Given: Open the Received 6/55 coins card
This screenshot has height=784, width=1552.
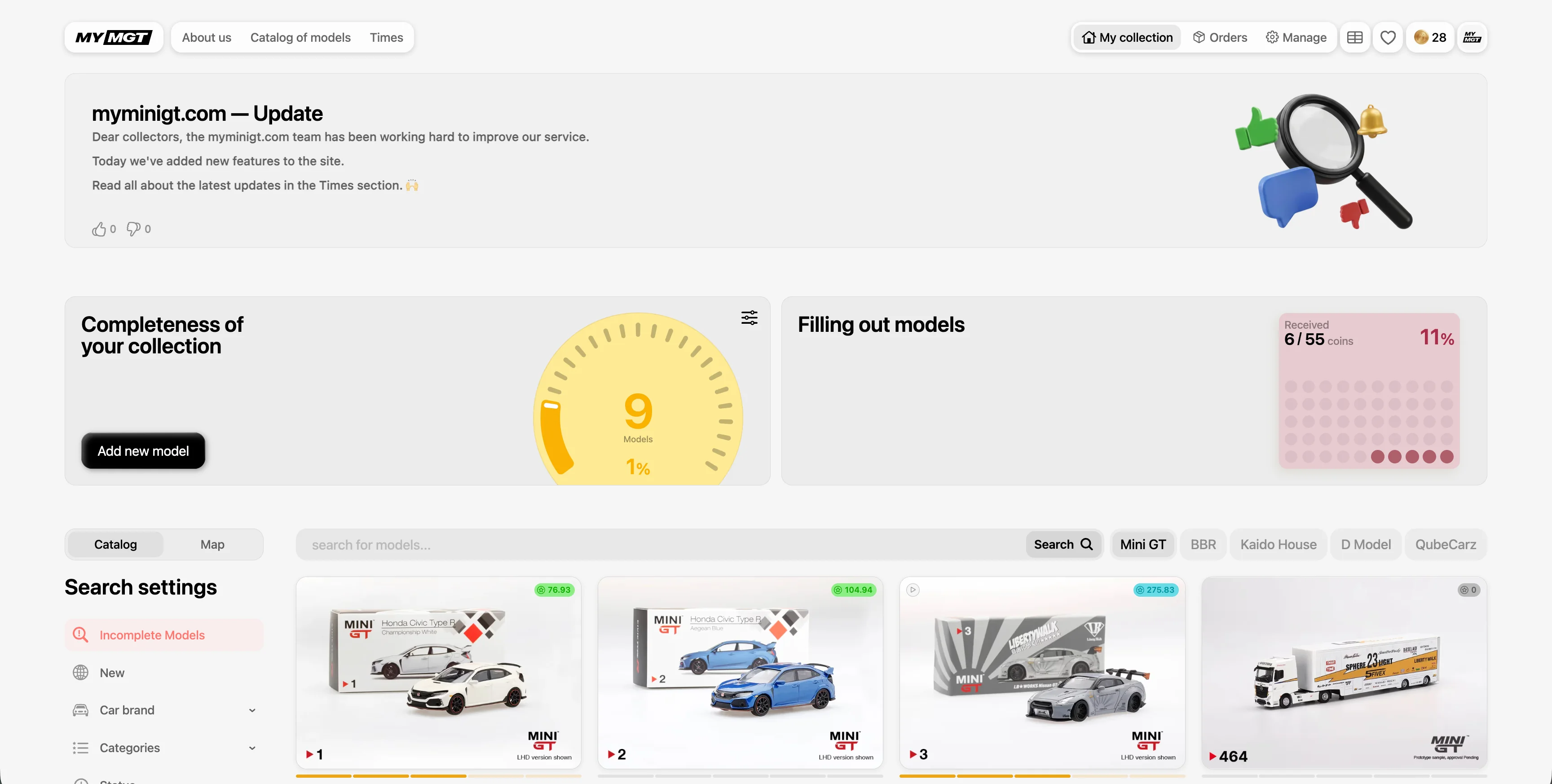Looking at the screenshot, I should tap(1369, 391).
